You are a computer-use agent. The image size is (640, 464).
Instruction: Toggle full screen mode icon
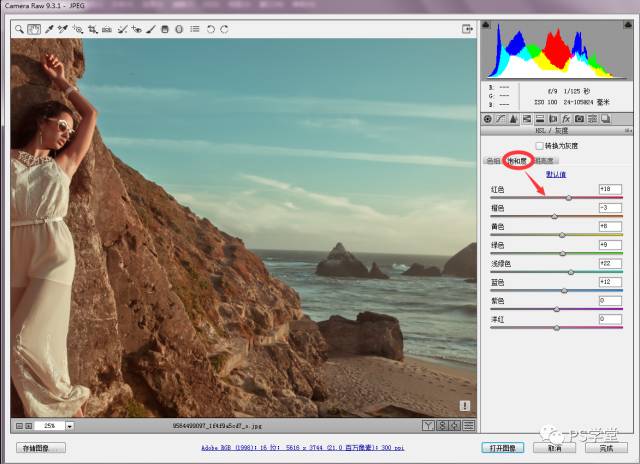point(466,30)
